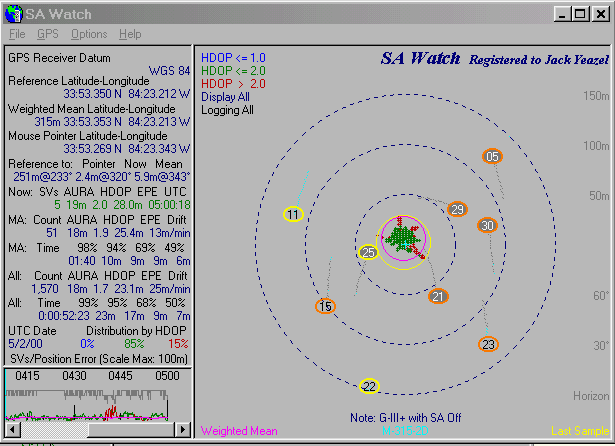Click the satellite 30 orange marker
Viewport: 615px width, 446px height.
487,226
